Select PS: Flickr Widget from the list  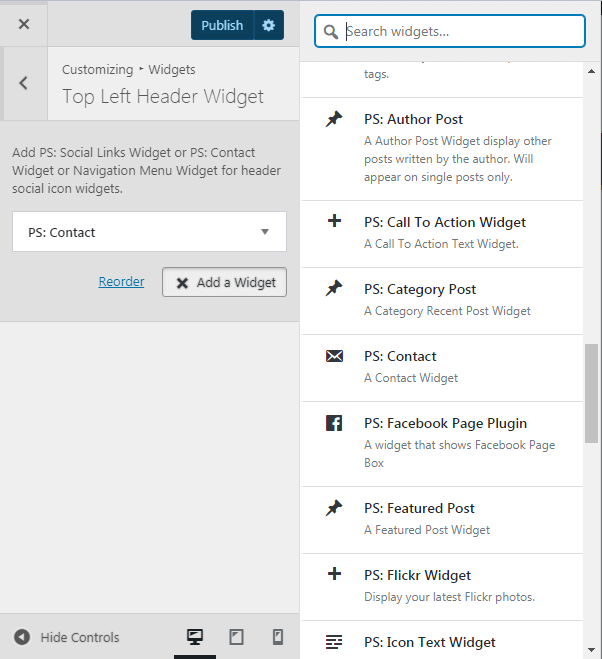[x=442, y=587]
